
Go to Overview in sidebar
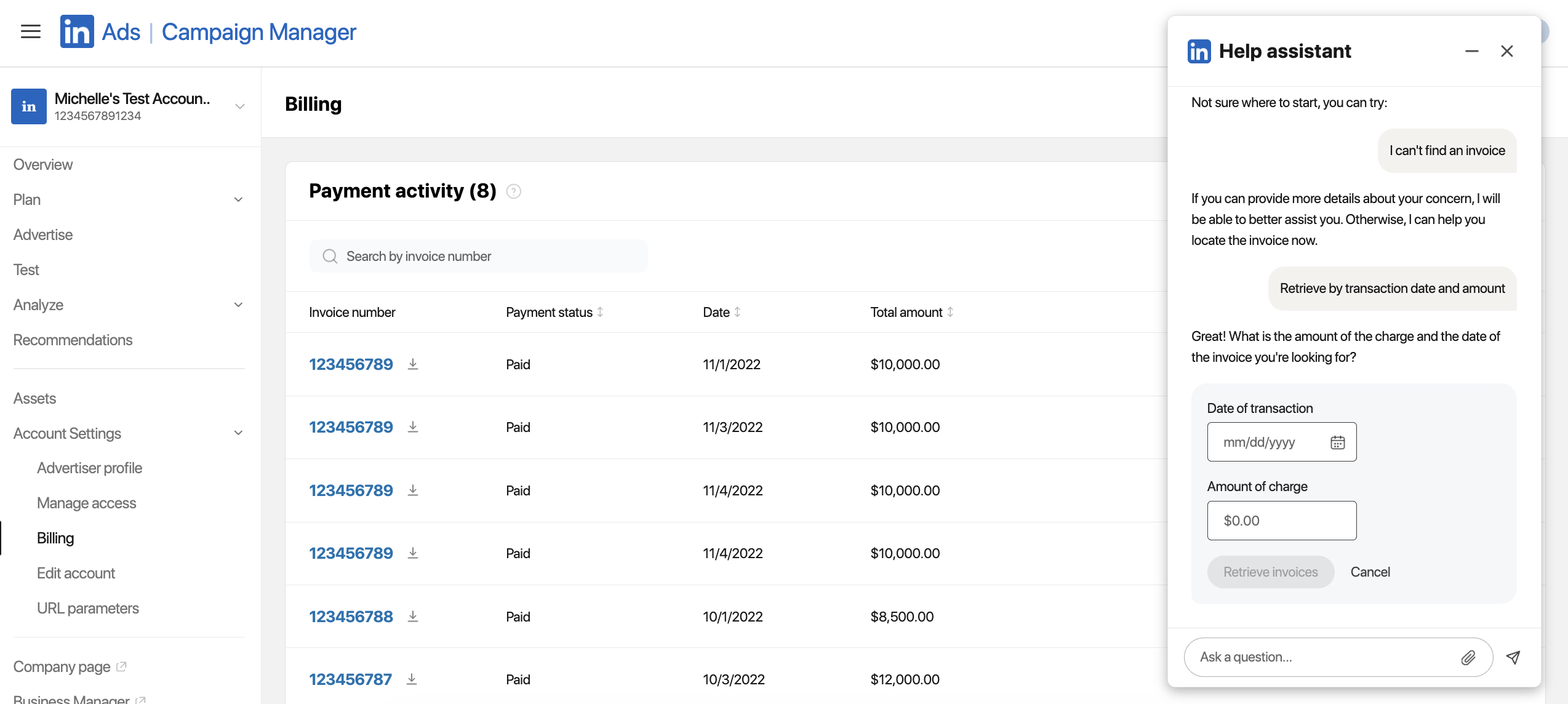(x=43, y=165)
